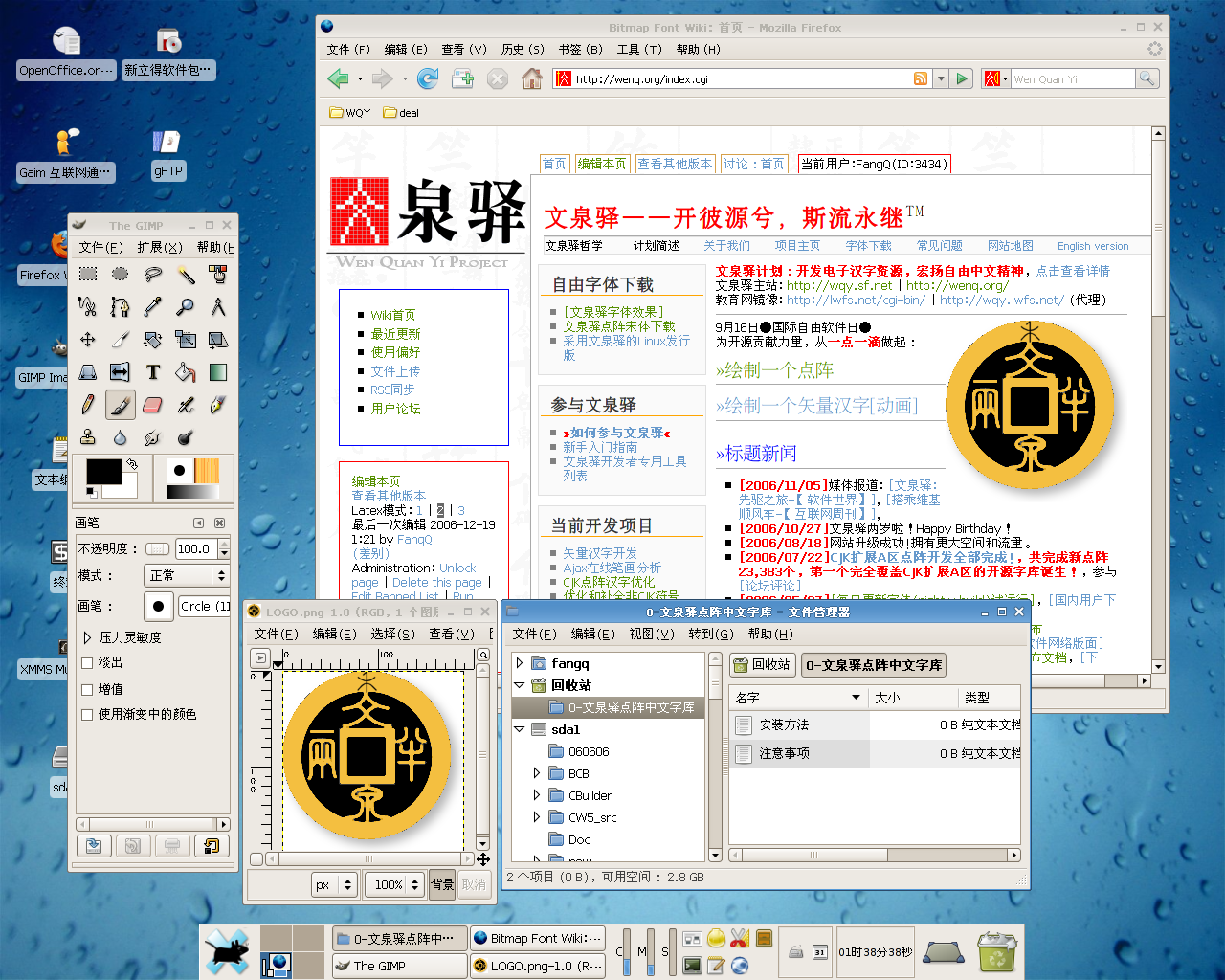Expand the fangq tree node in file manager

click(x=520, y=663)
